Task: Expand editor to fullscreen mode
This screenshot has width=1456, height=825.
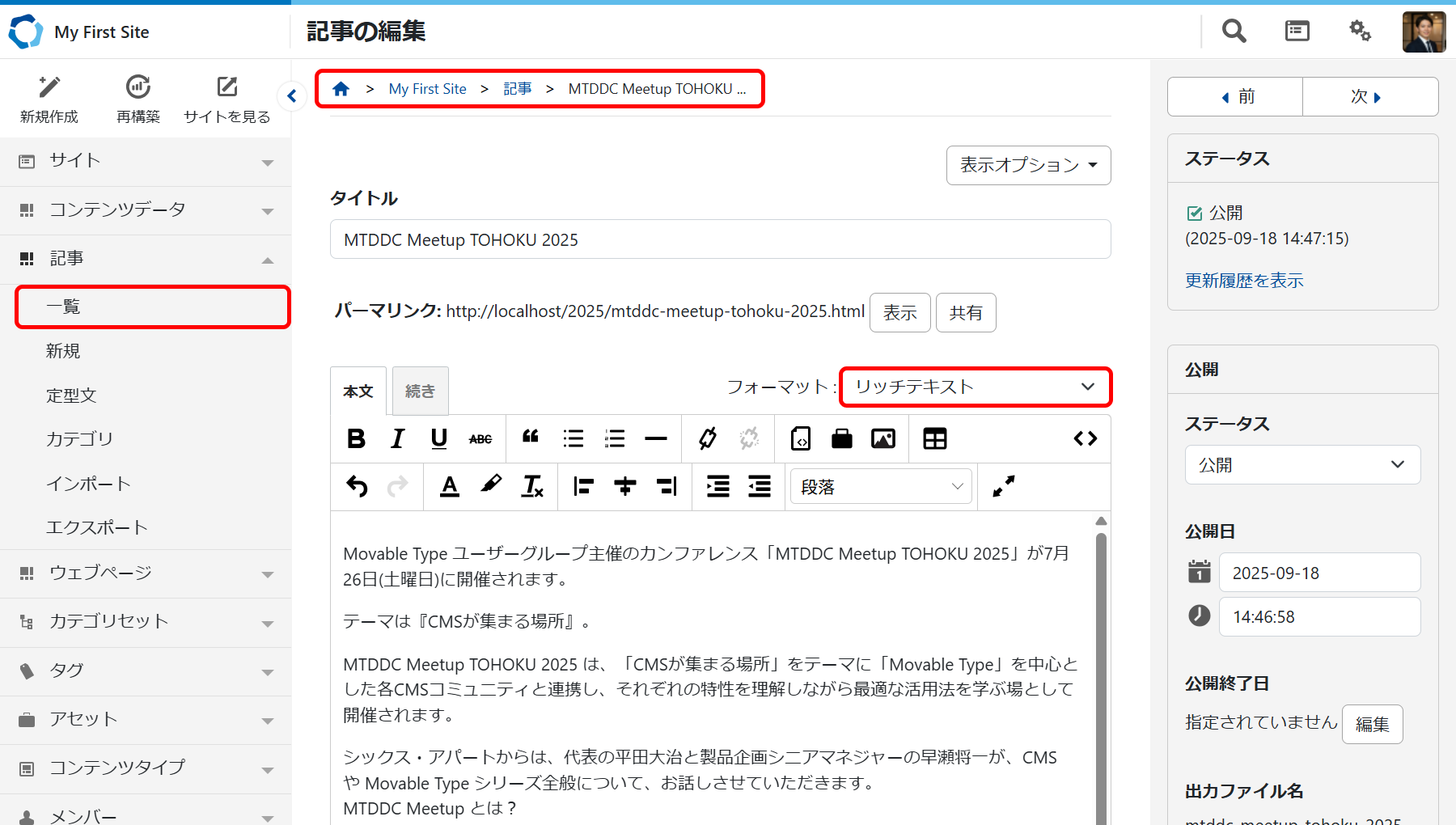Action: pyautogui.click(x=1003, y=486)
